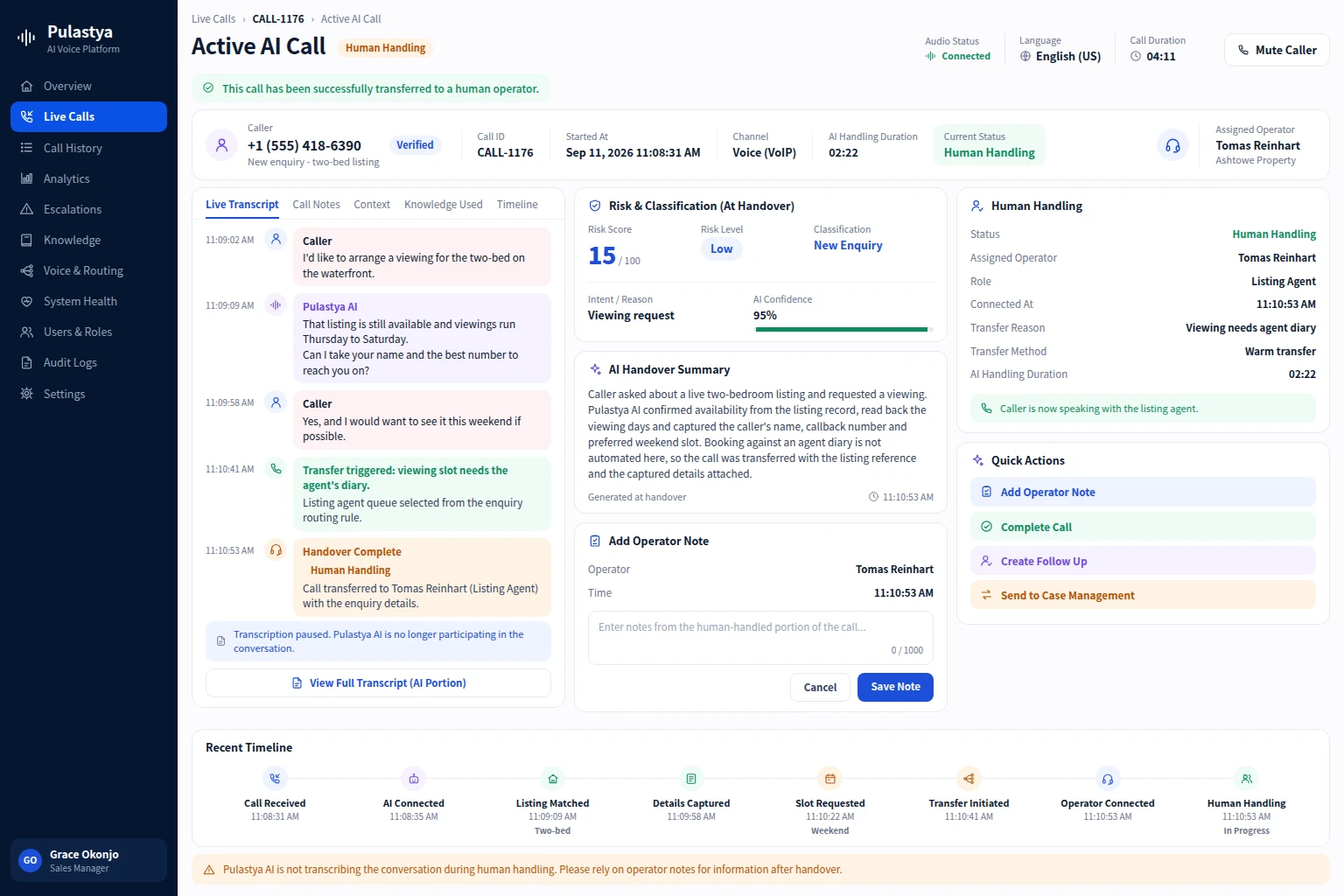Click the Call Received timeline icon
This screenshot has width=1344, height=896.
pyautogui.click(x=275, y=778)
